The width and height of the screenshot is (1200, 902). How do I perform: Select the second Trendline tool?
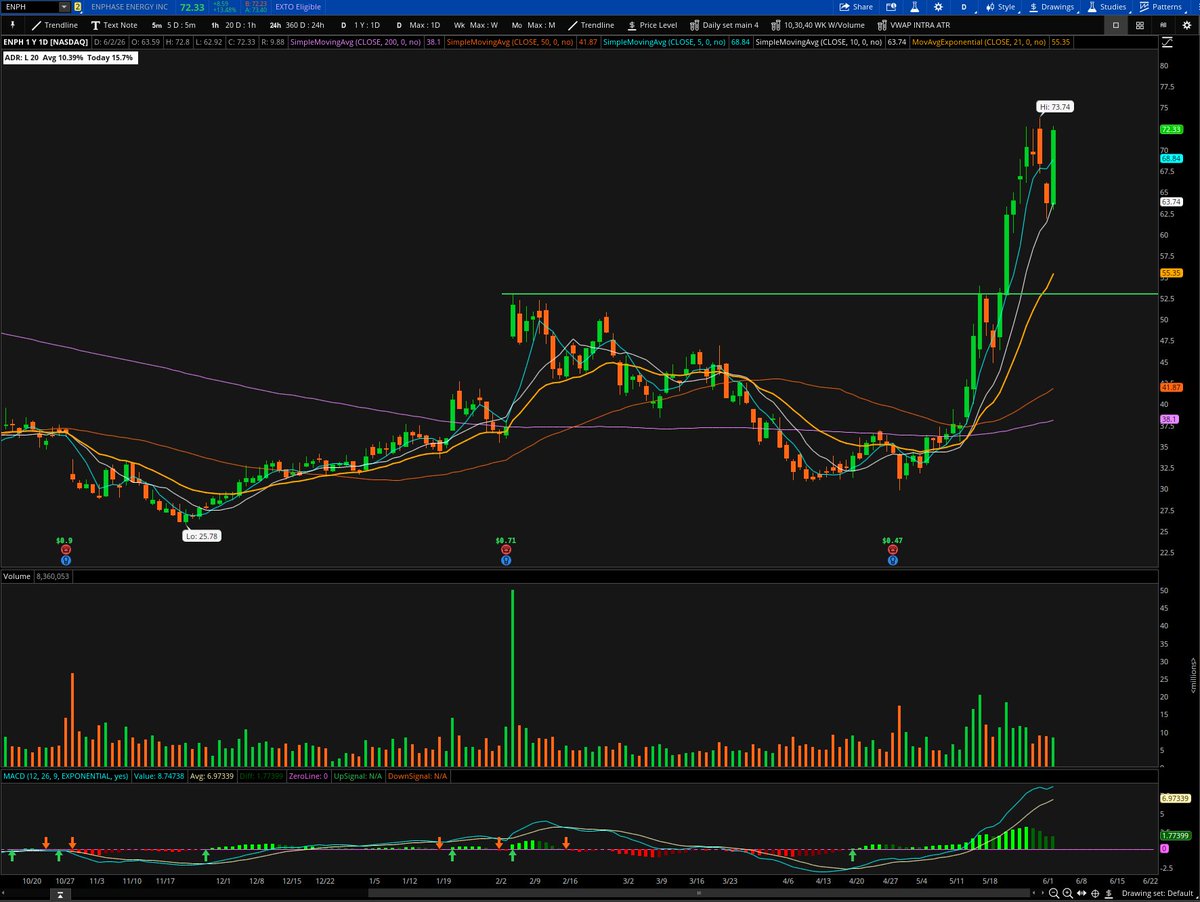click(x=591, y=24)
